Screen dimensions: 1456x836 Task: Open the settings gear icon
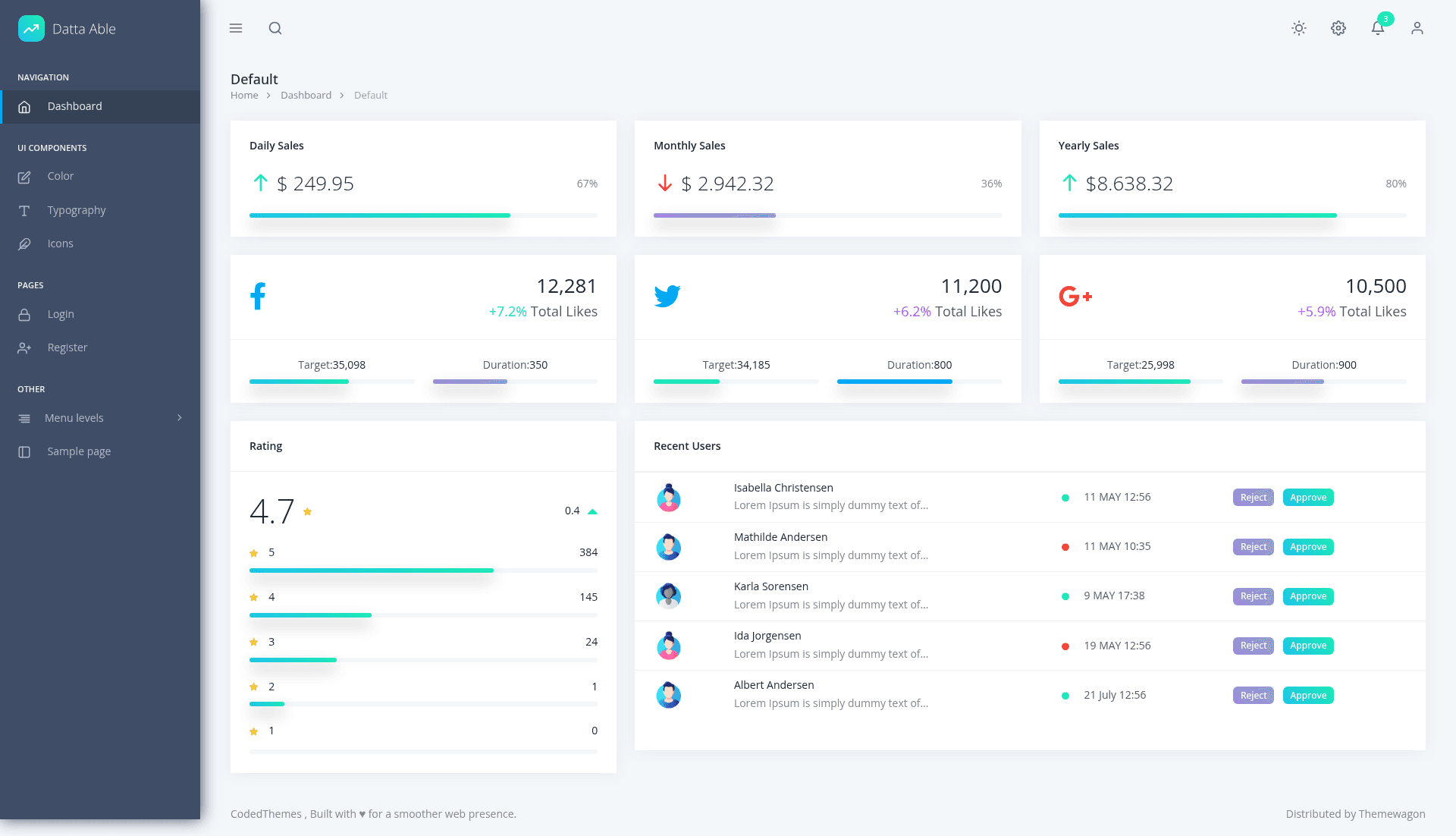click(1338, 28)
